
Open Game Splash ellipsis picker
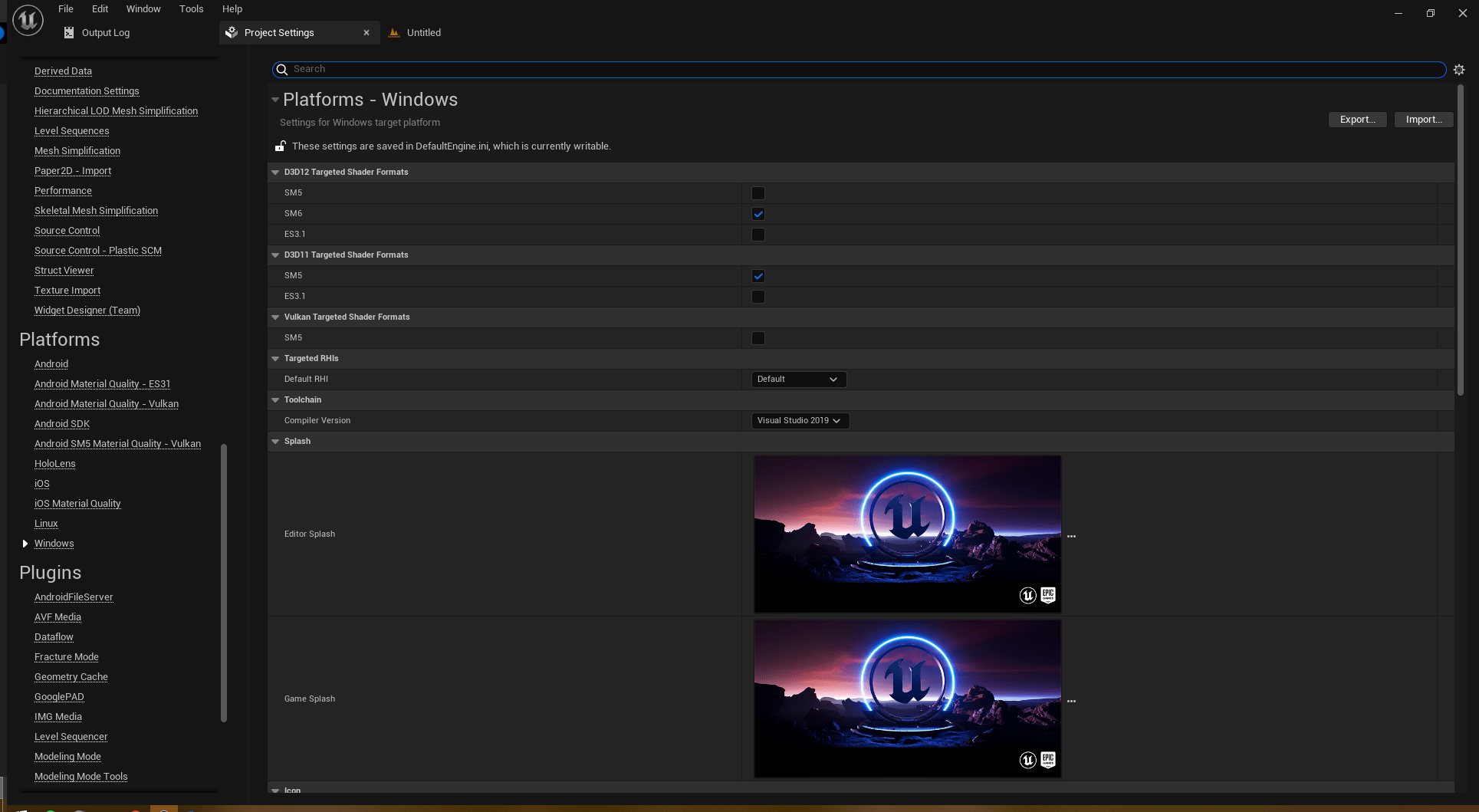[1071, 702]
